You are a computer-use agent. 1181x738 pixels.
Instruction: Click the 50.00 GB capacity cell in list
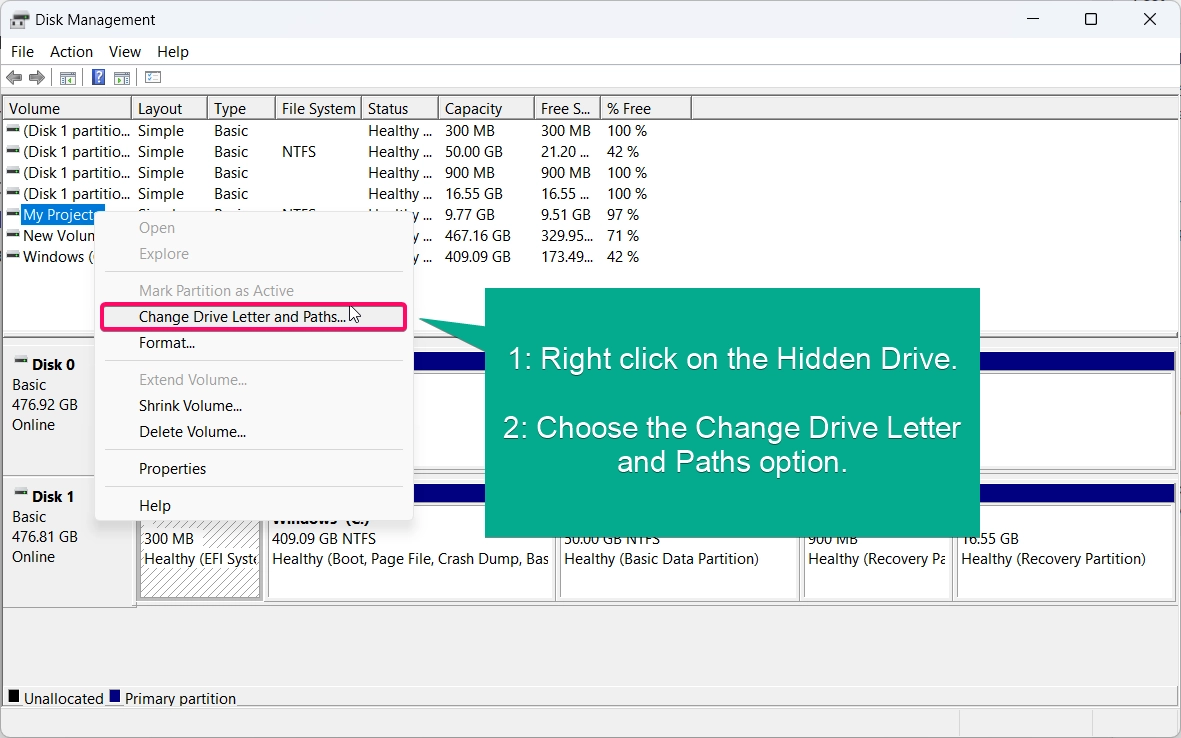click(474, 152)
